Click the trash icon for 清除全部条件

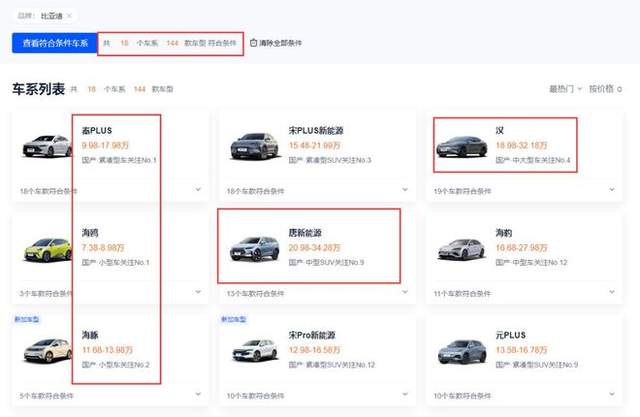(x=253, y=43)
